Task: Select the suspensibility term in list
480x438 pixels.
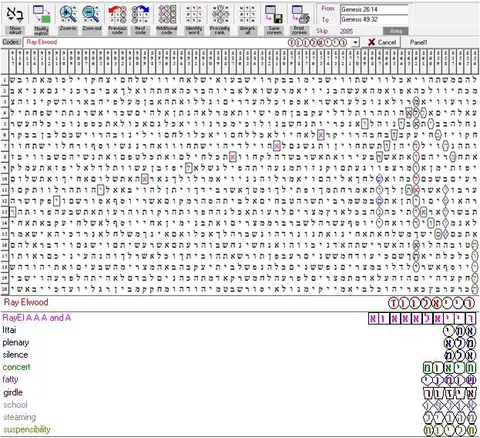Action: point(27,429)
